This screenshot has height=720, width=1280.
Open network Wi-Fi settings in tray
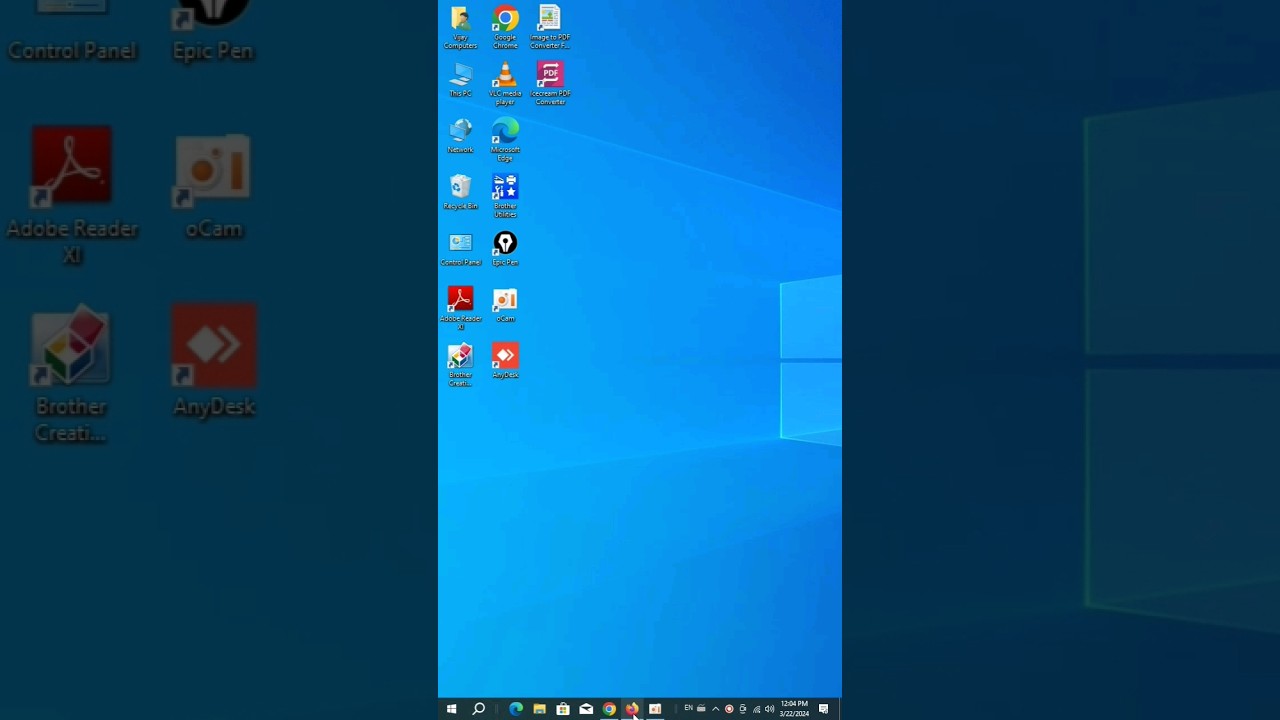(x=756, y=709)
